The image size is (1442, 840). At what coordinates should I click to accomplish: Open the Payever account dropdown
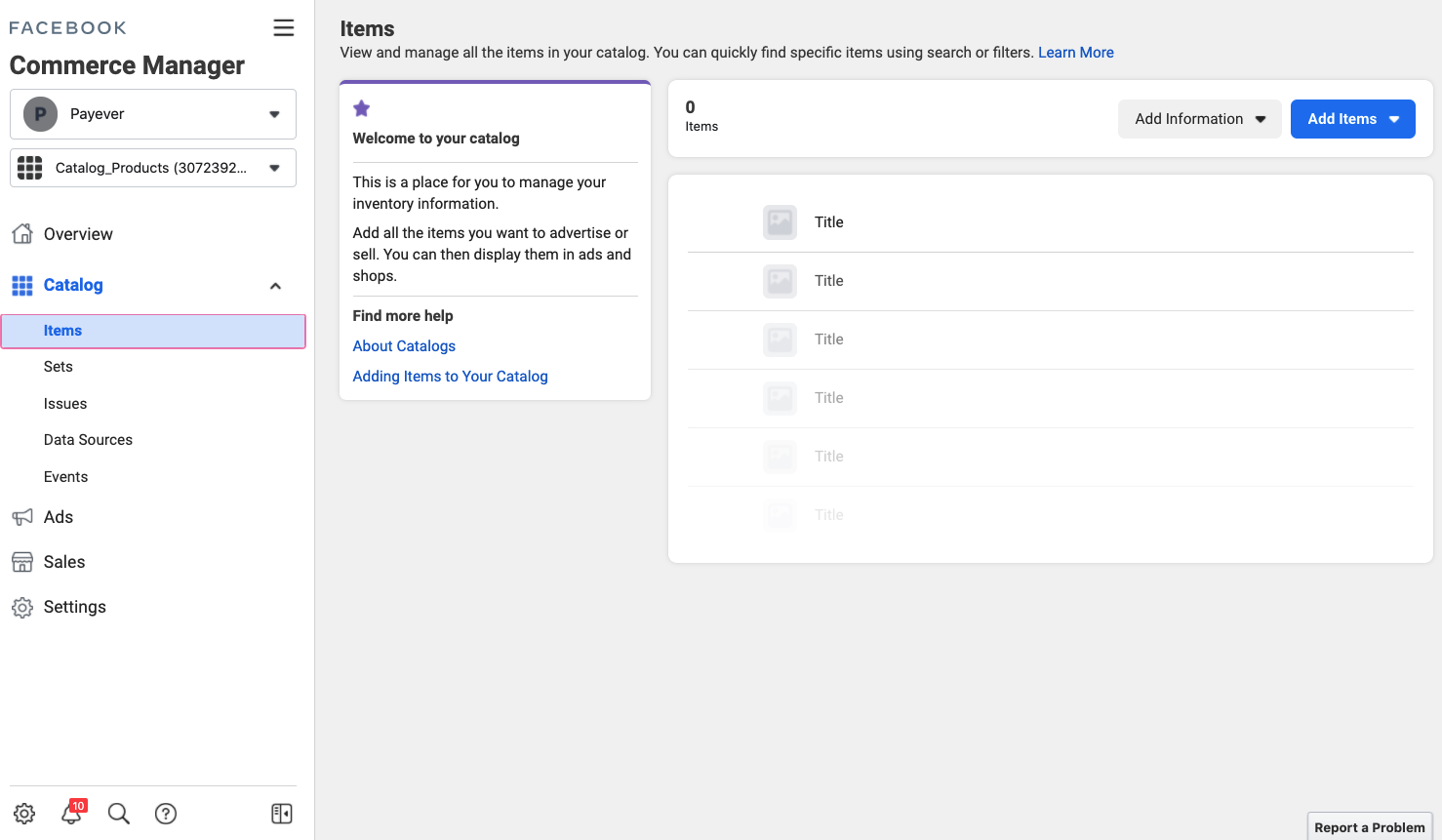pyautogui.click(x=153, y=114)
